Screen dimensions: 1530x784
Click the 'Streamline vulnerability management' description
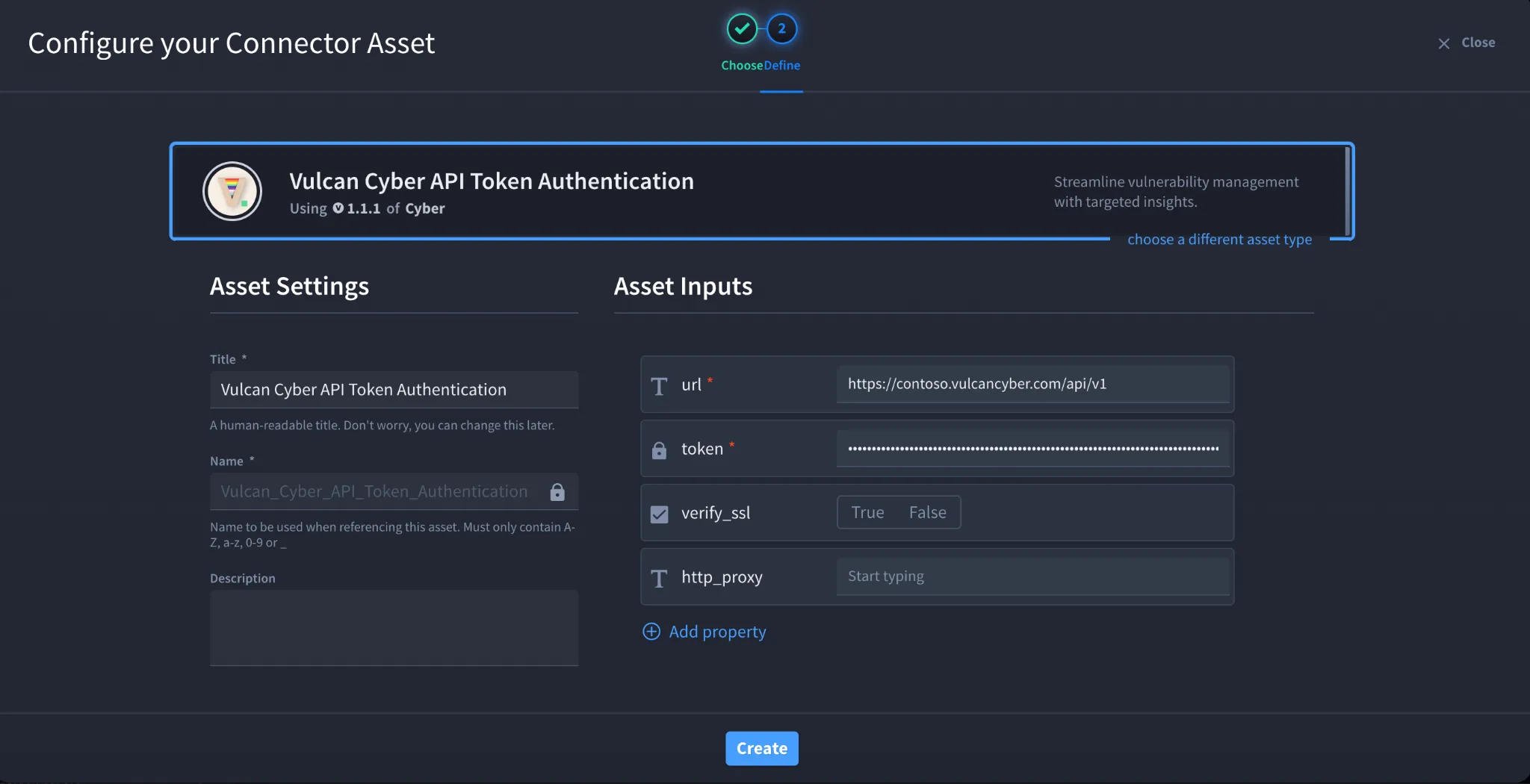pos(1176,192)
